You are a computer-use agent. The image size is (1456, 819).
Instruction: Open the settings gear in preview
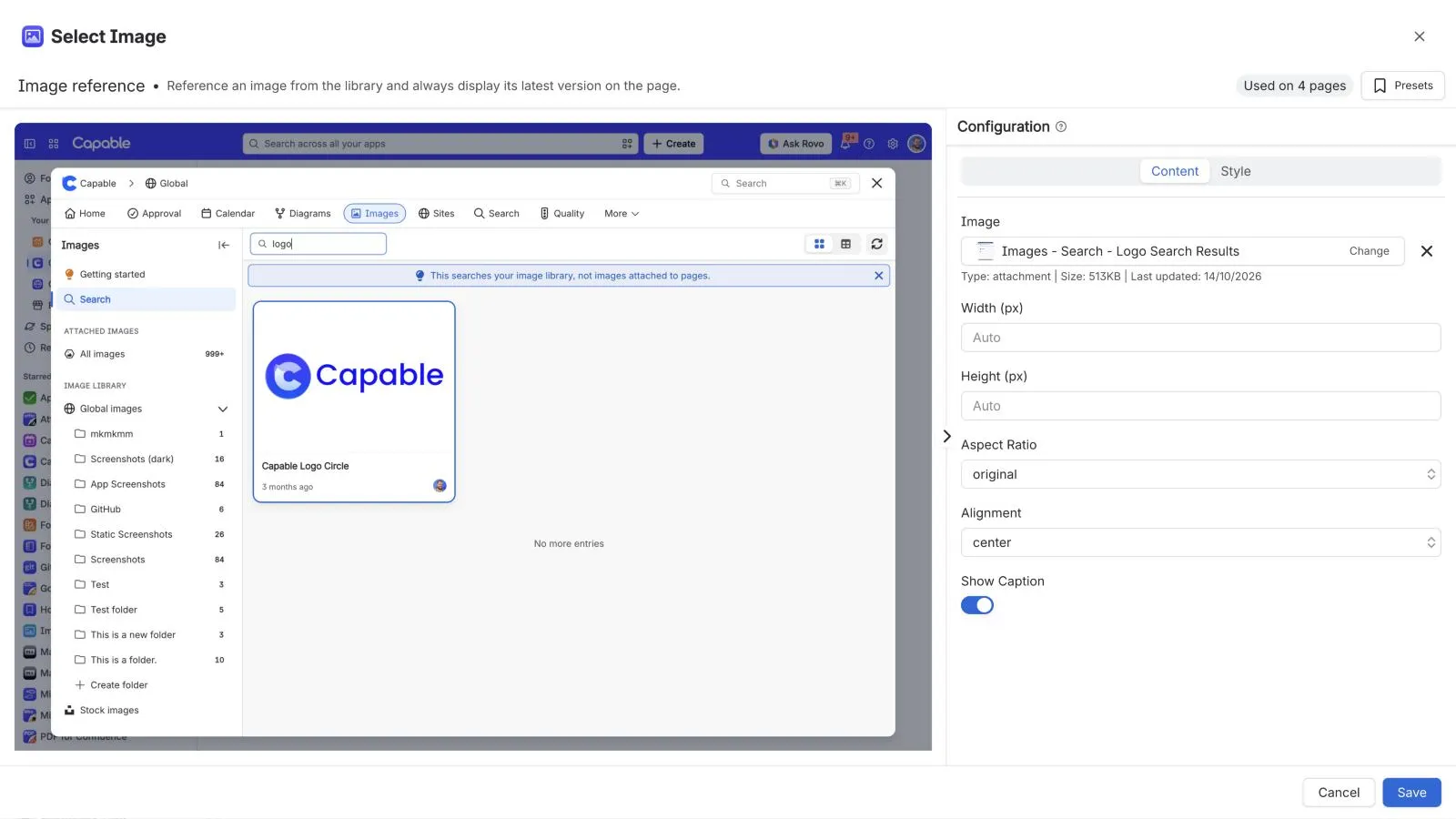pos(893,144)
